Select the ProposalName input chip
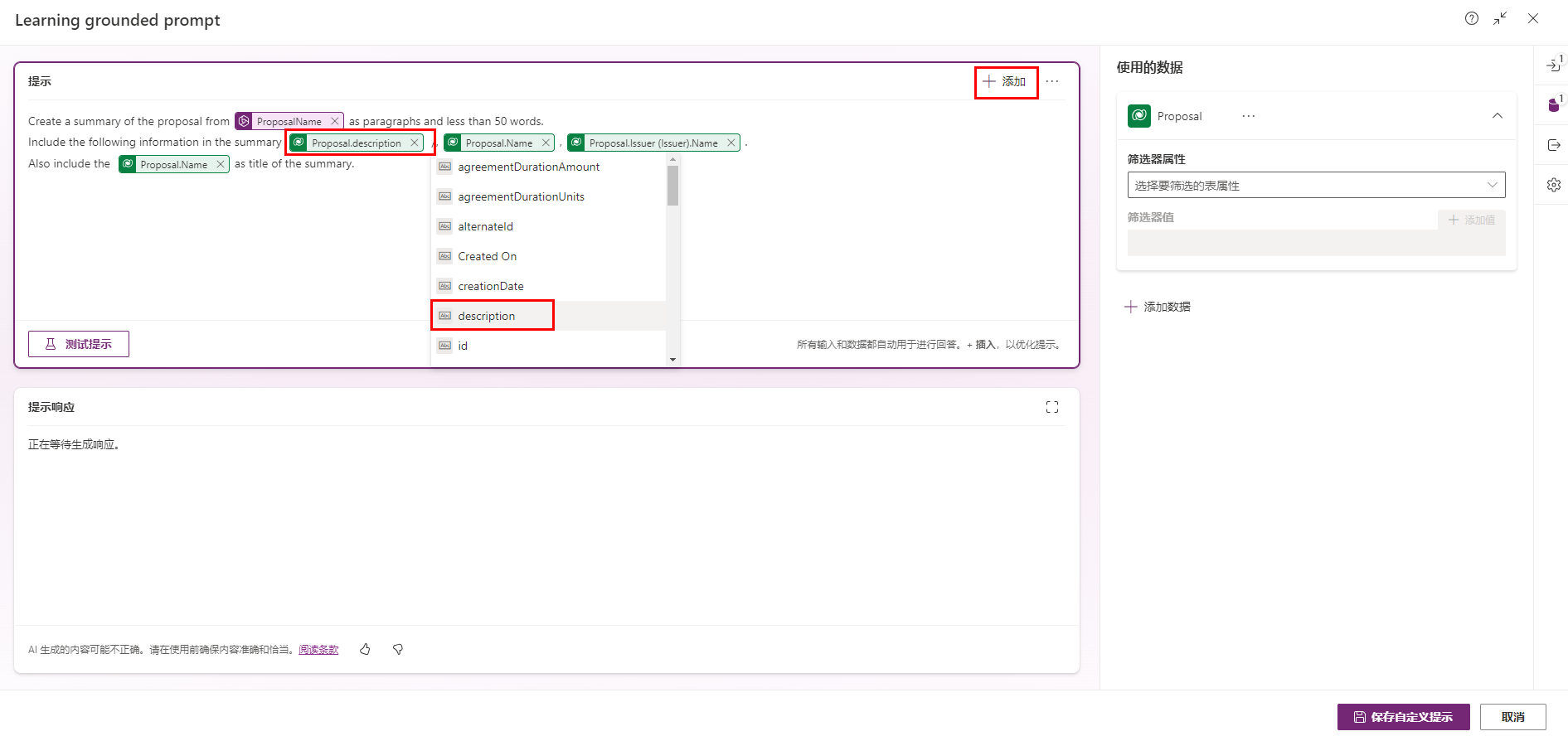This screenshot has height=741, width=1568. (288, 121)
